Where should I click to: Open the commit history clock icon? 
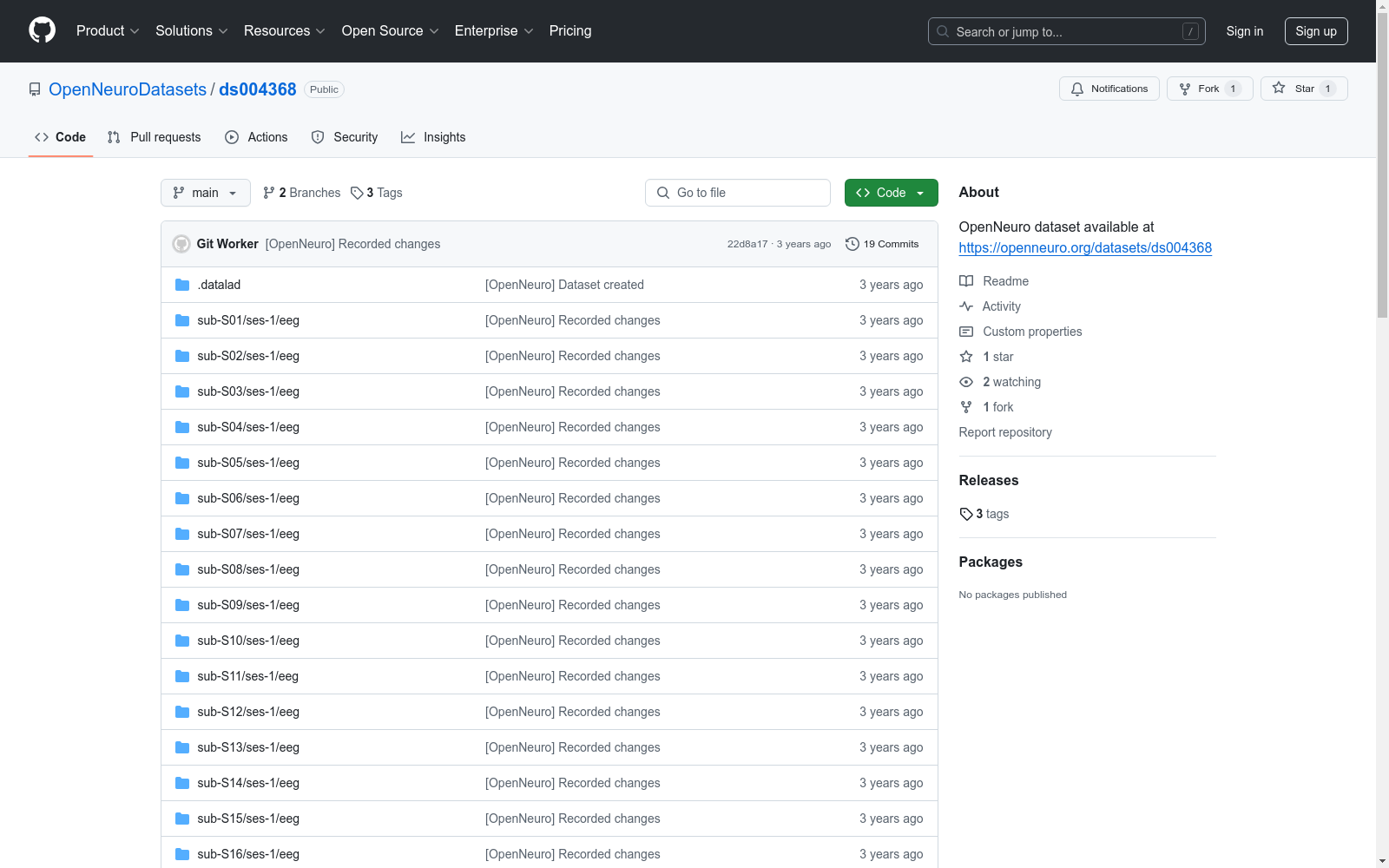pos(852,244)
